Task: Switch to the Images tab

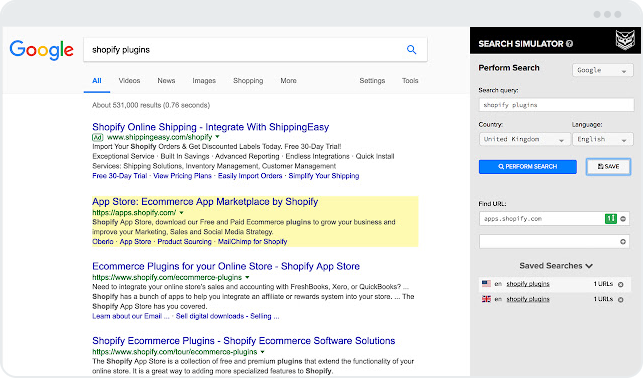Action: [x=204, y=81]
